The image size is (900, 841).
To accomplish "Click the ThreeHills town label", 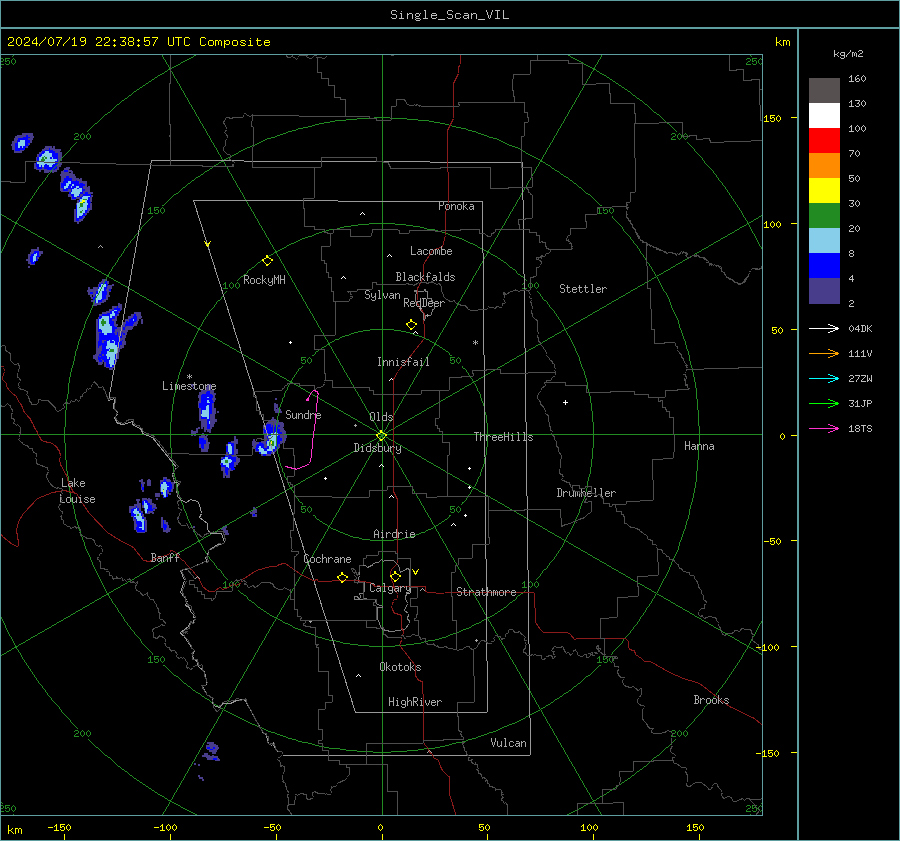I will (503, 437).
